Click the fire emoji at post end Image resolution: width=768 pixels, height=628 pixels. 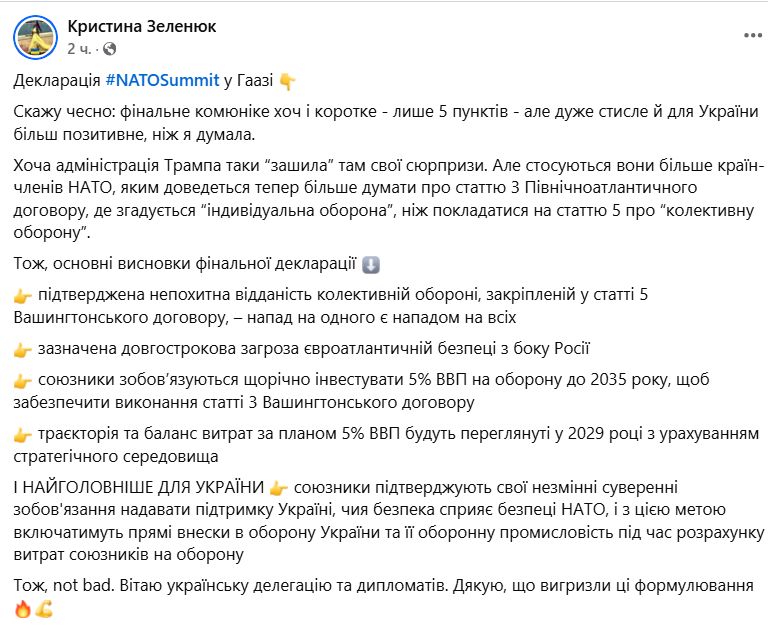(x=24, y=608)
